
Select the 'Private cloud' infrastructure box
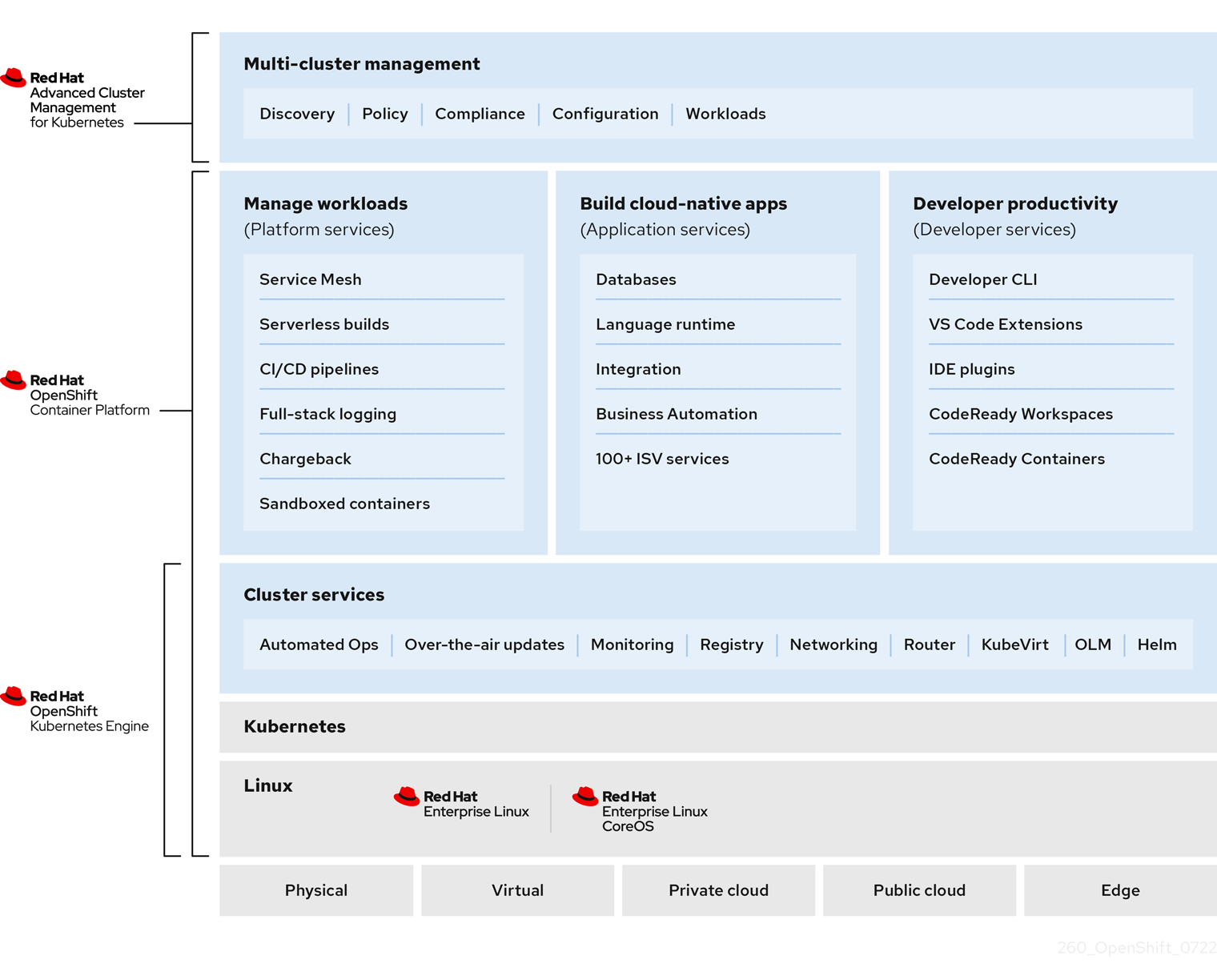[718, 890]
